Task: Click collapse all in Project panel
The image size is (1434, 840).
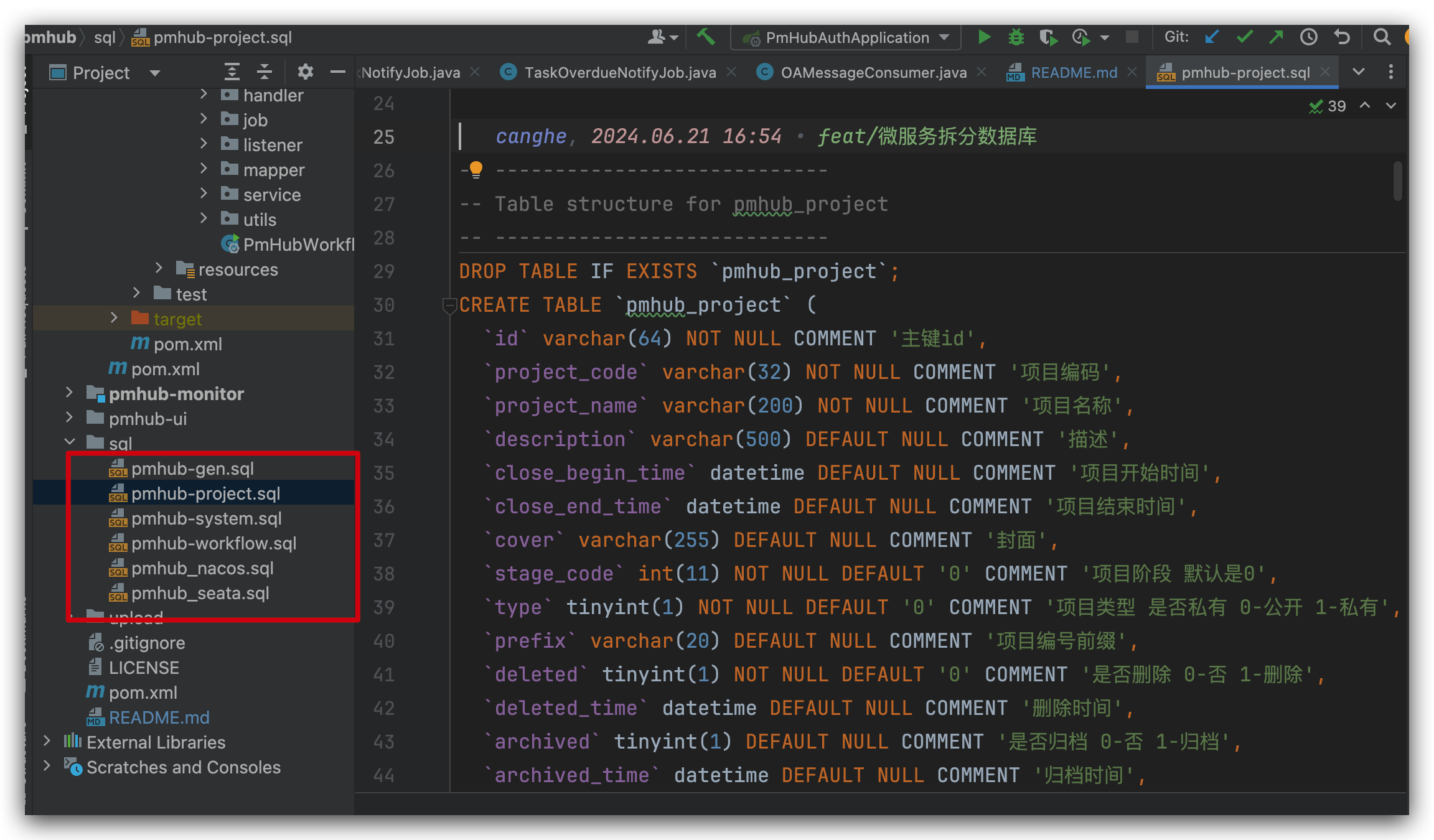Action: tap(265, 72)
